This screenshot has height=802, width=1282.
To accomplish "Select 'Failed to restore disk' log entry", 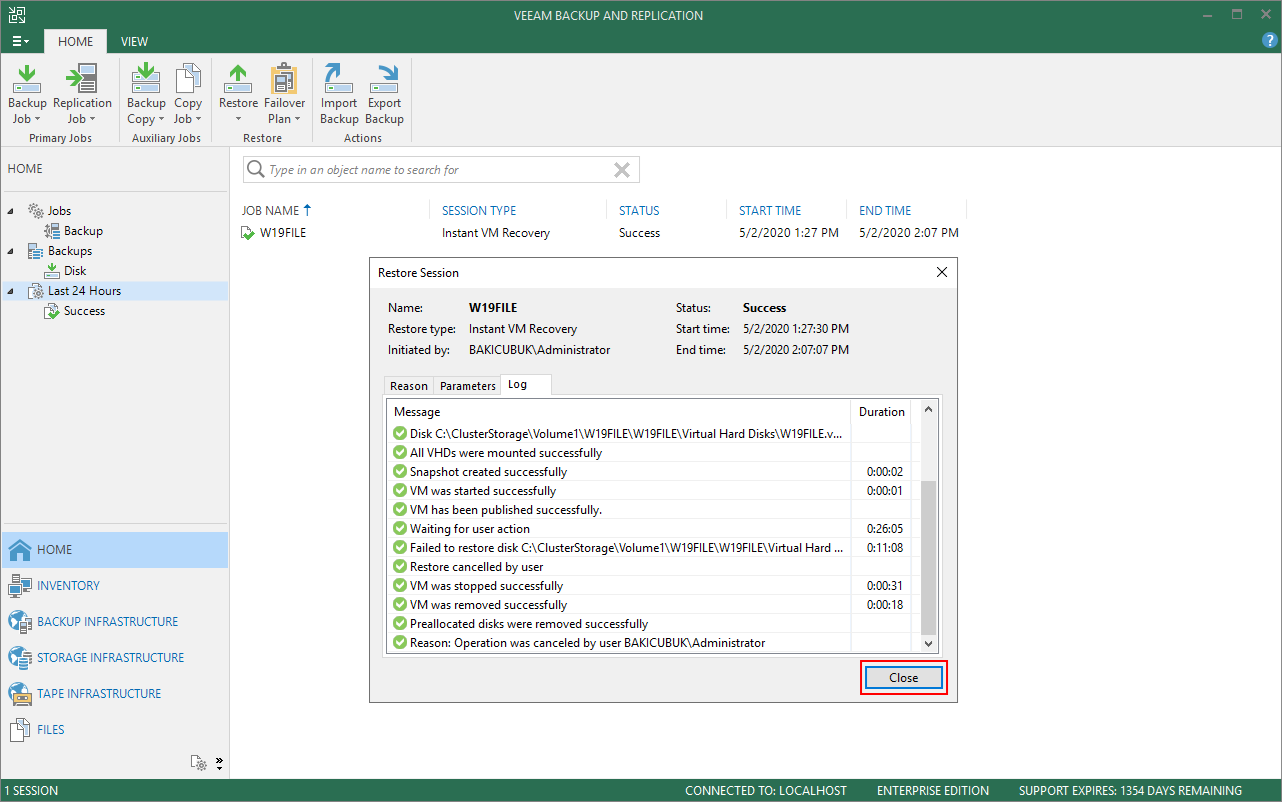I will click(x=650, y=548).
